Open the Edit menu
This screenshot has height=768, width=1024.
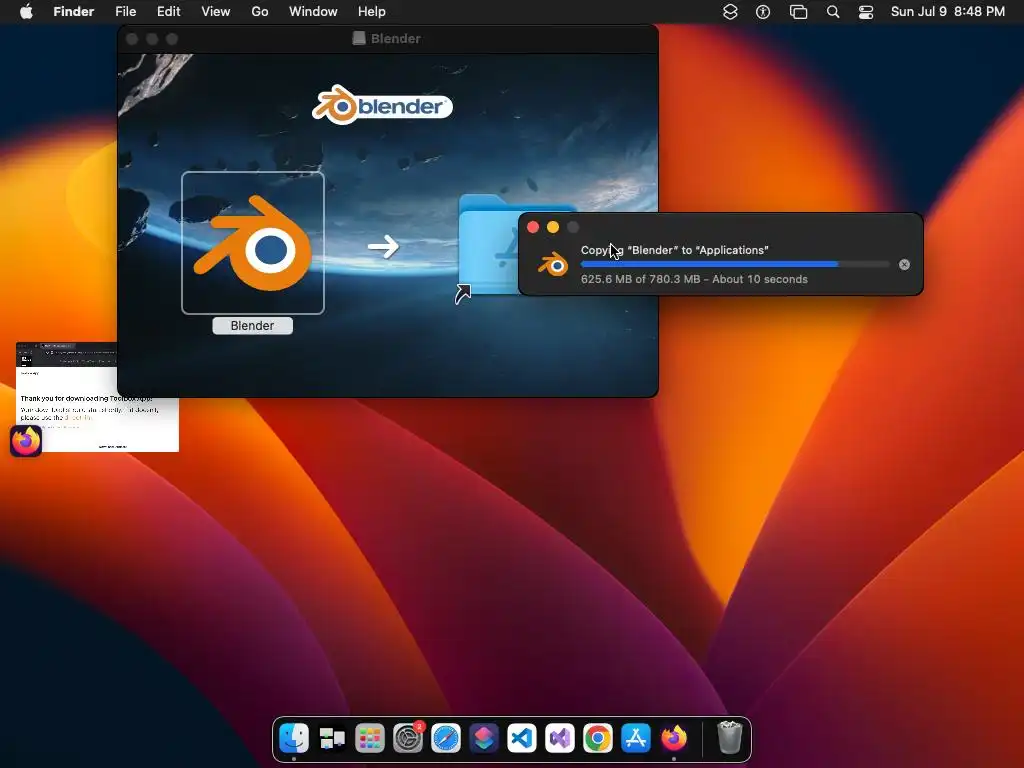168,12
